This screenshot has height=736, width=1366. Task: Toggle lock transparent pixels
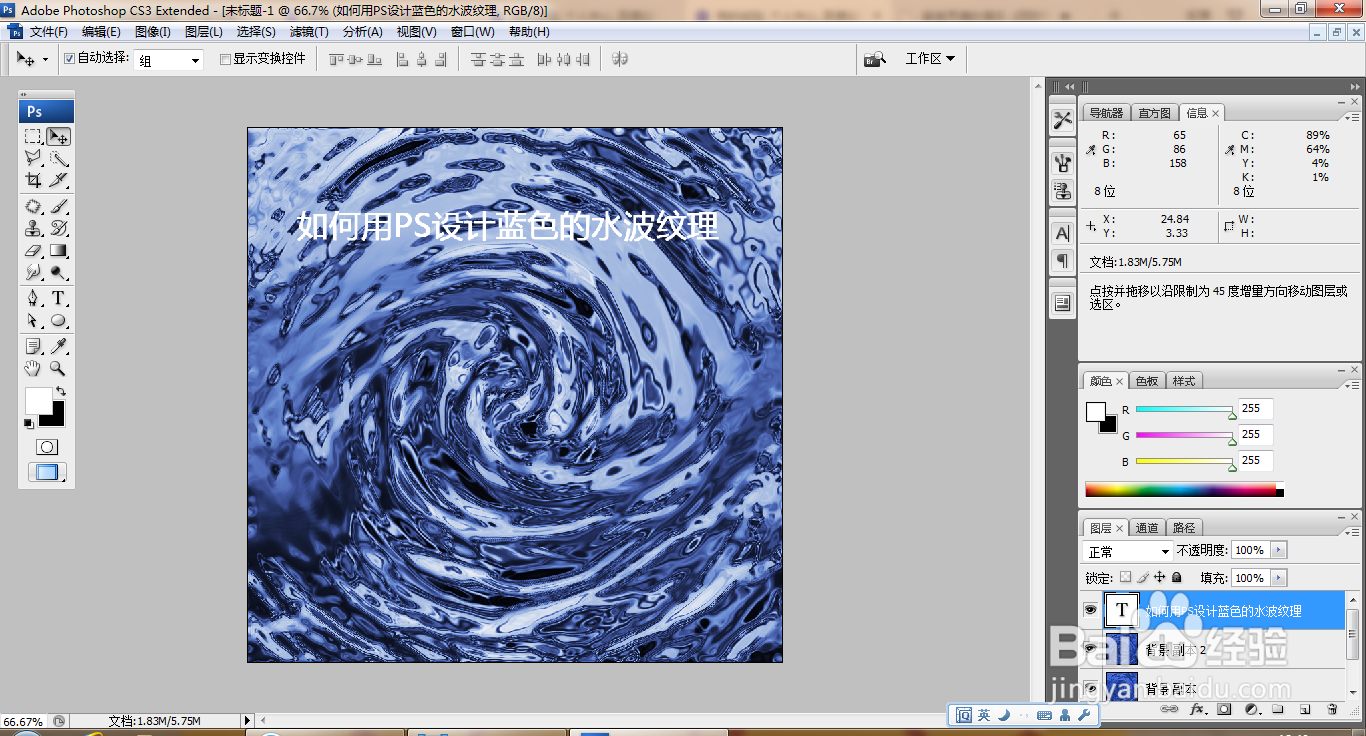coord(1125,577)
